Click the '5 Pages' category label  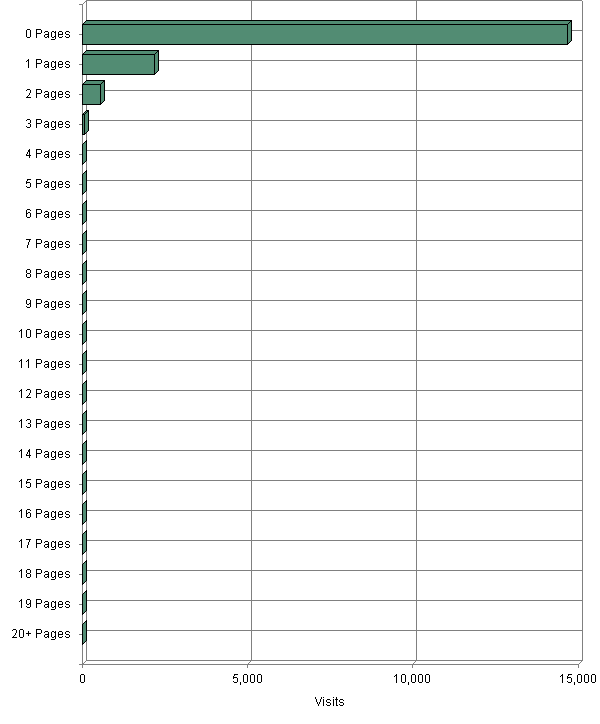(48, 184)
